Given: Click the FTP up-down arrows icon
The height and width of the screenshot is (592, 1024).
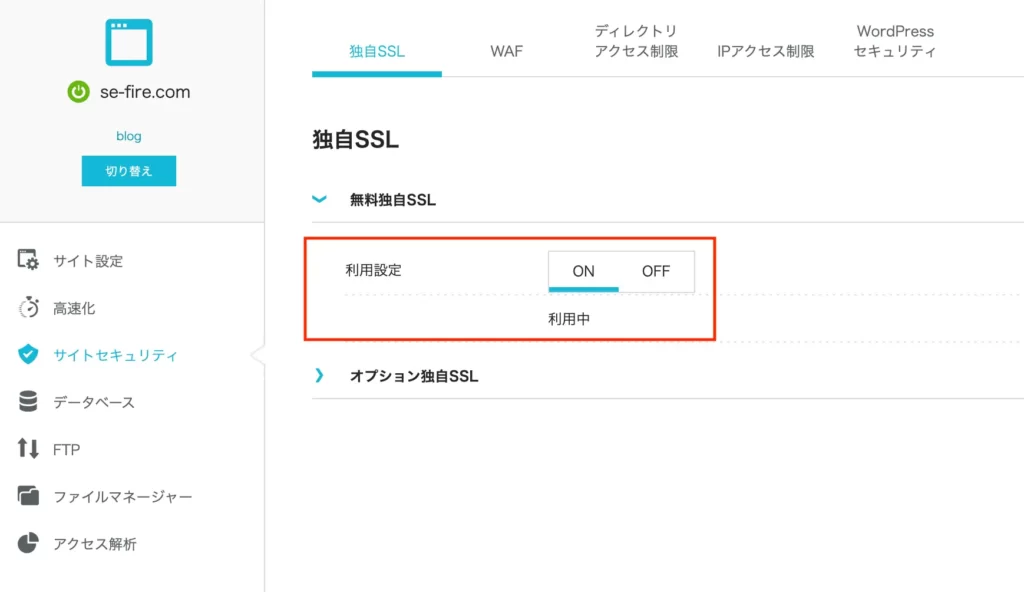Looking at the screenshot, I should (x=28, y=448).
